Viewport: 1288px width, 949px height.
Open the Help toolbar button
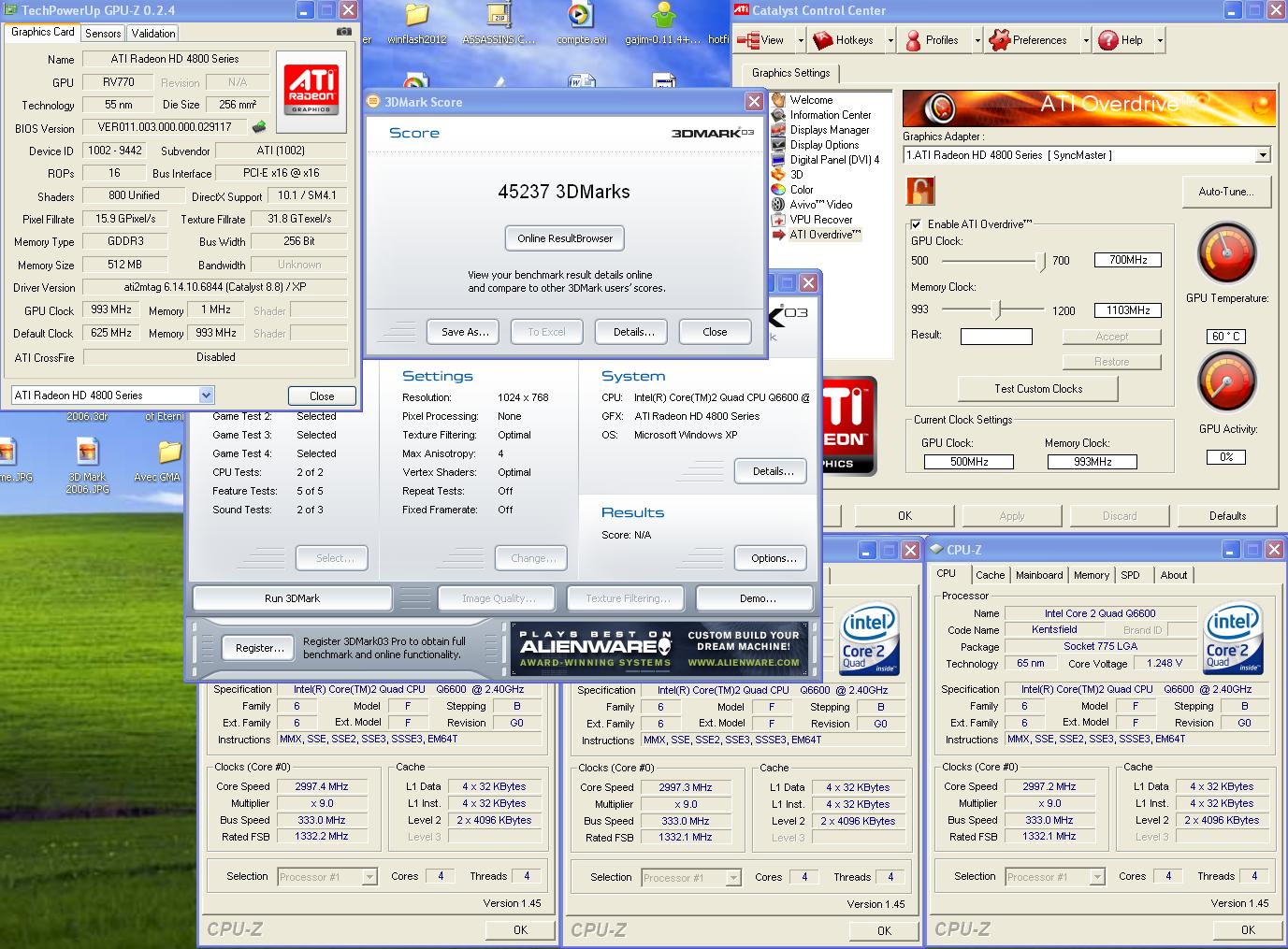tap(1121, 40)
